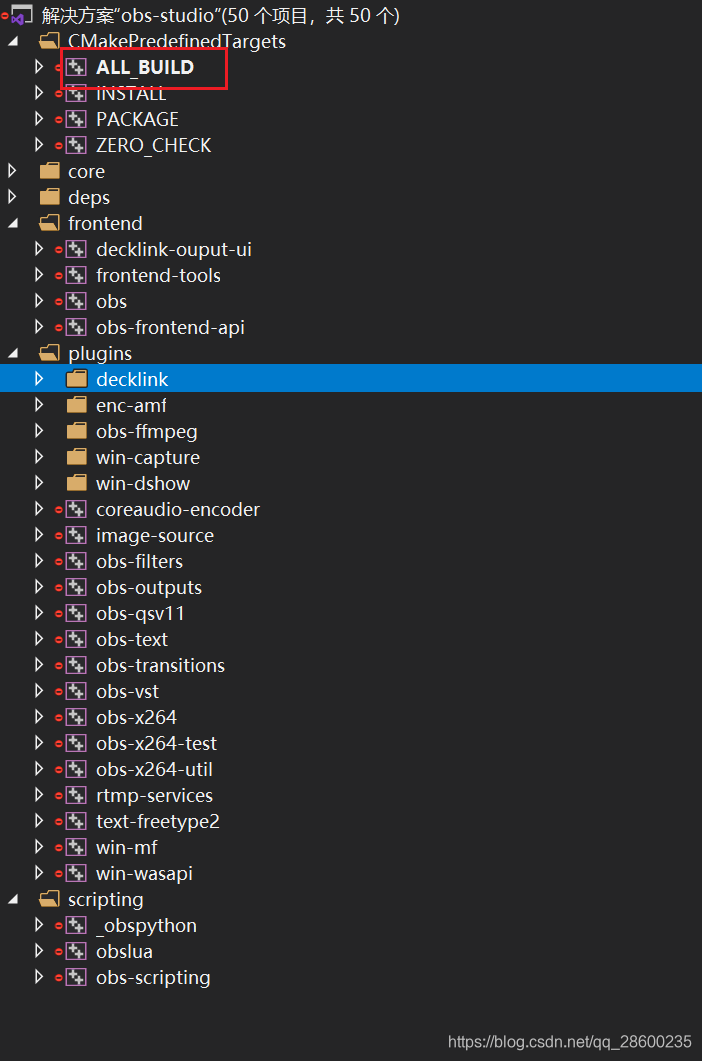Collapse the plugins folder arrow
Viewport: 702px width, 1061px height.
coord(13,353)
